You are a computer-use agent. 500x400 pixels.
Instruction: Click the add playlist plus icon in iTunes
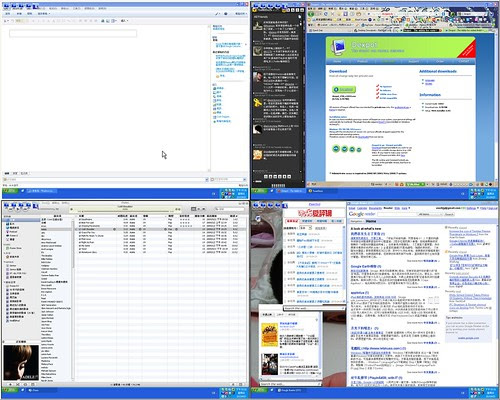10,384
